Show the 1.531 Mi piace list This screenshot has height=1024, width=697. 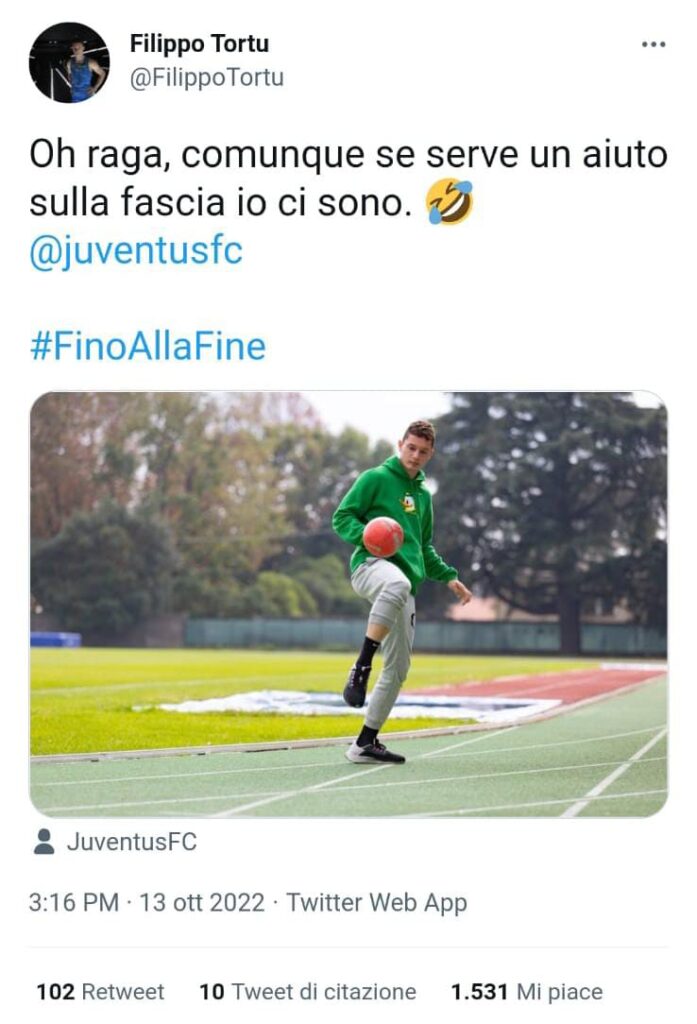point(527,991)
